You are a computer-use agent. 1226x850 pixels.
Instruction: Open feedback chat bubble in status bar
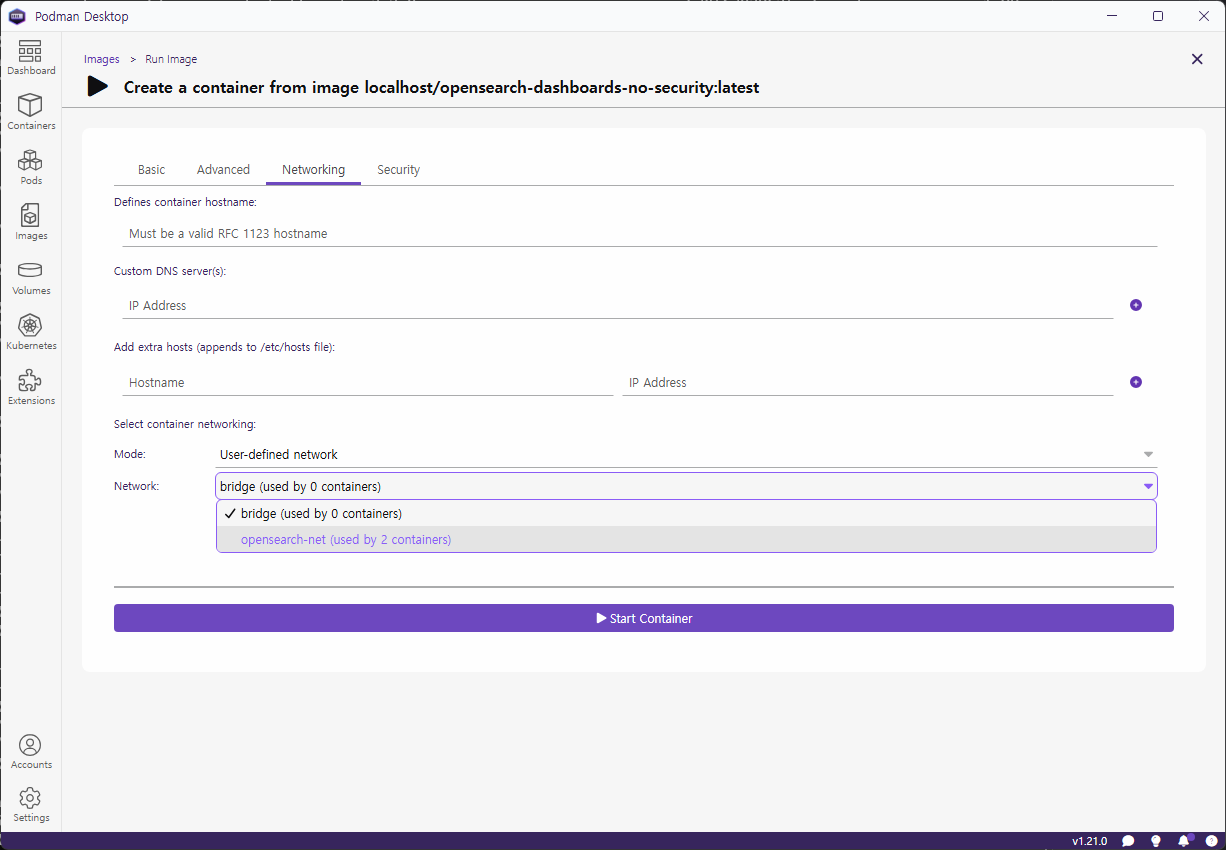click(1128, 841)
